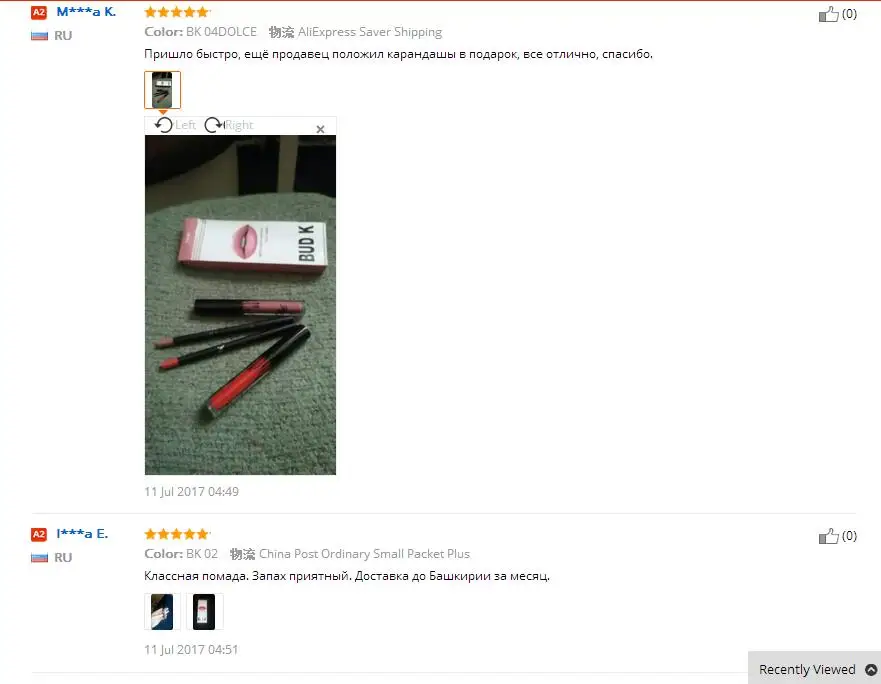This screenshot has height=684, width=881.
Task: Click the A2 badge next to M***a K.
Action: point(39,12)
